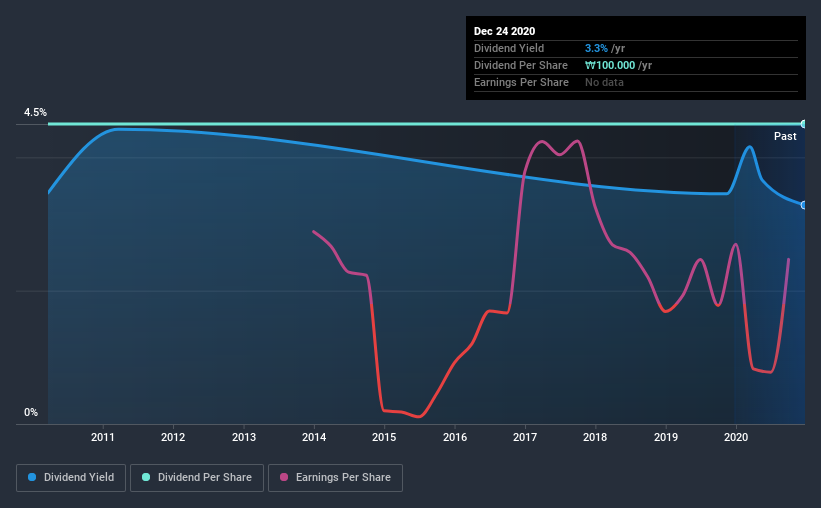The height and width of the screenshot is (508, 821).
Task: Click the 2012 x-axis label
Action: (173, 437)
